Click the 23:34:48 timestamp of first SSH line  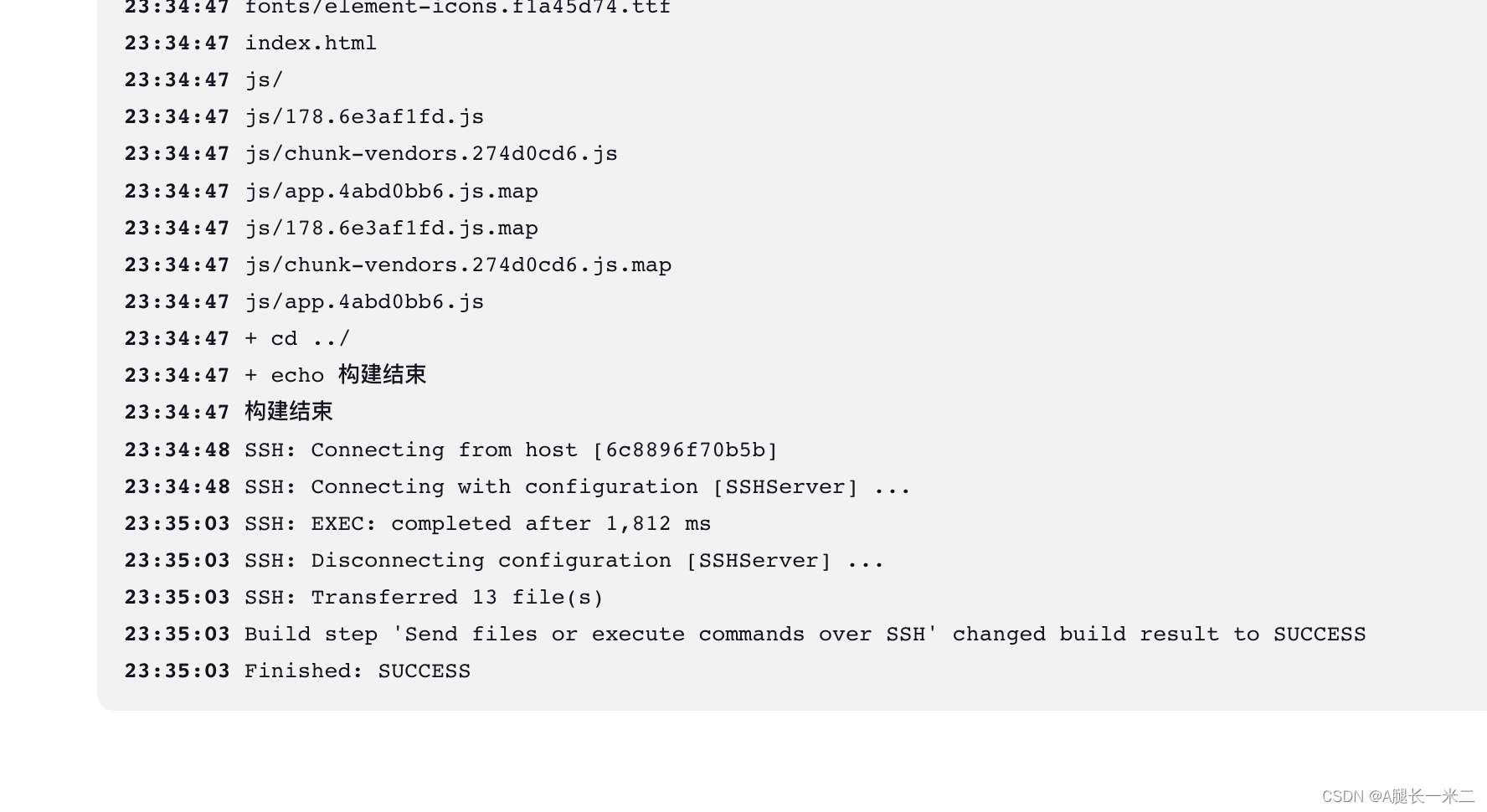[x=177, y=450]
